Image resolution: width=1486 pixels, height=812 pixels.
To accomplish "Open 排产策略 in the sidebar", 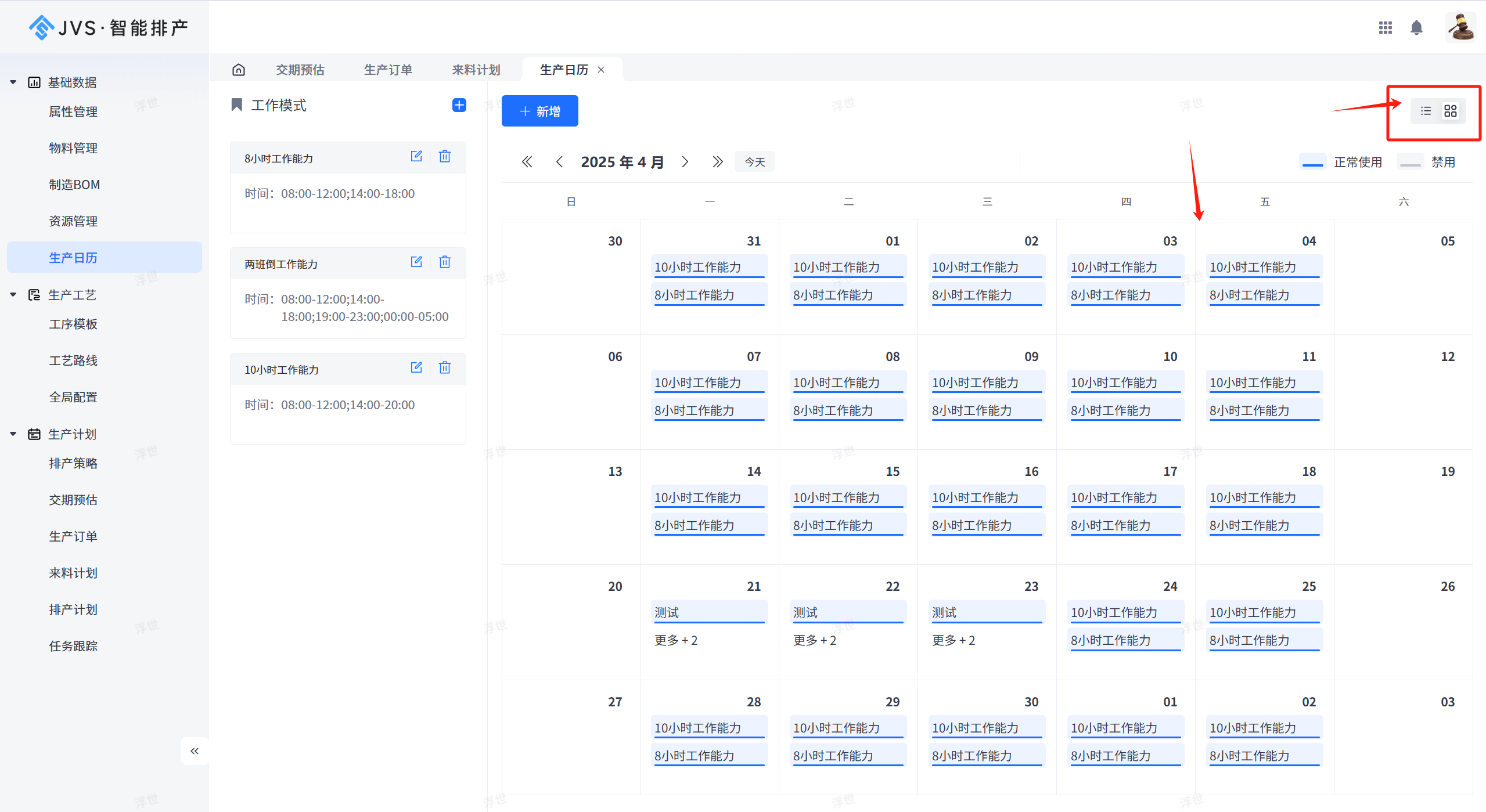I will coord(73,463).
